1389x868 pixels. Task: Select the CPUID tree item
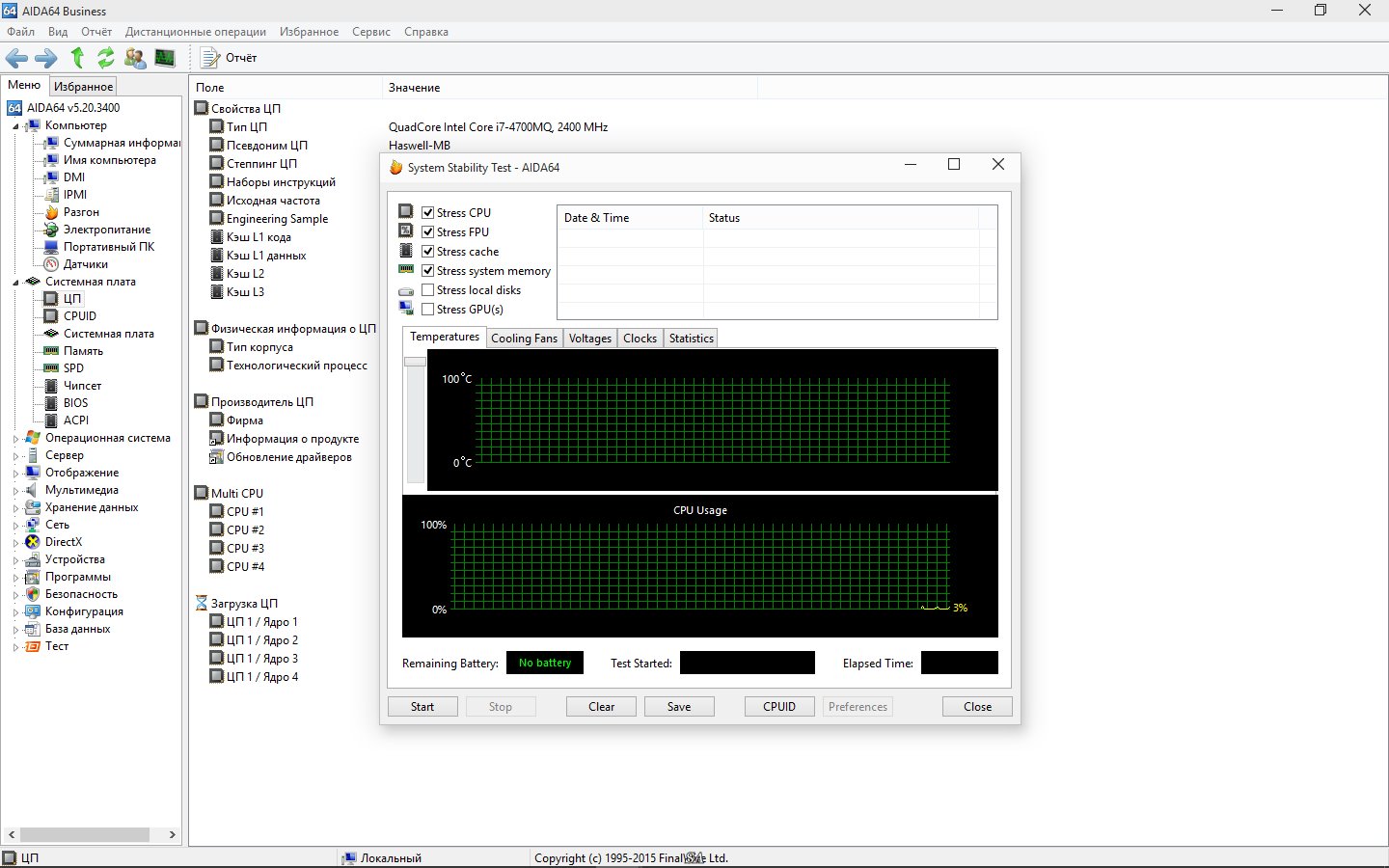coord(80,316)
